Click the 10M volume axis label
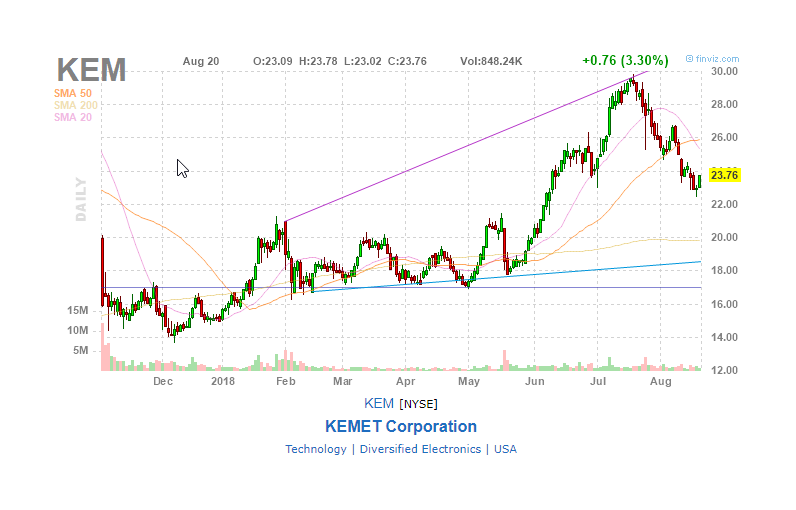Image resolution: width=796 pixels, height=510 pixels. pos(78,330)
